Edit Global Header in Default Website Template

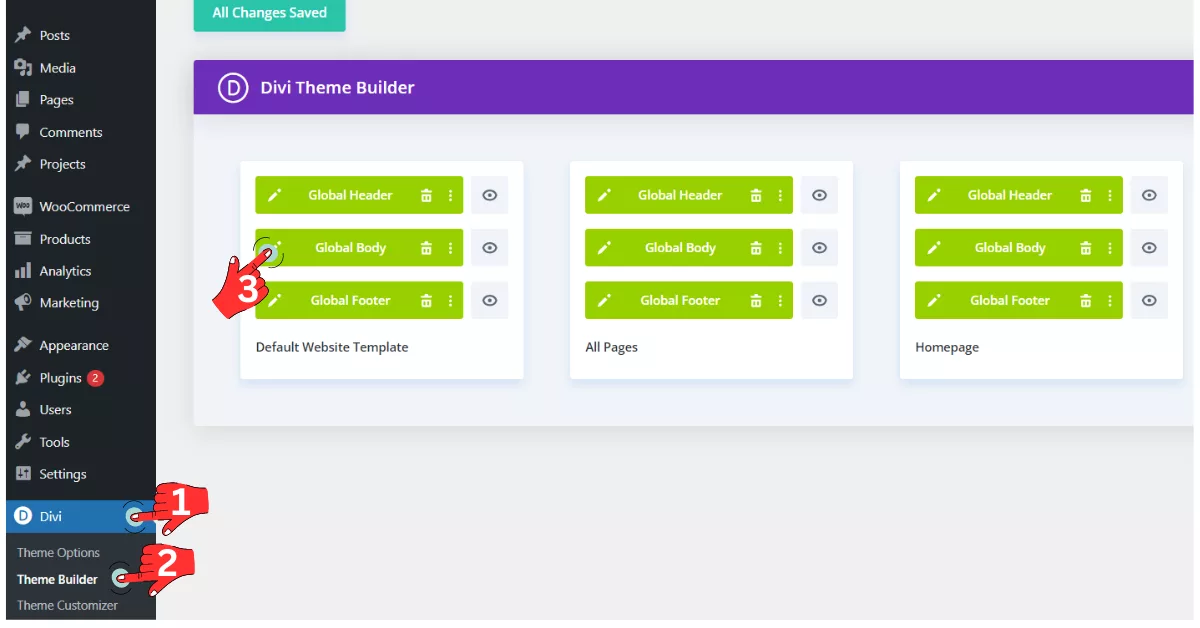coord(274,195)
